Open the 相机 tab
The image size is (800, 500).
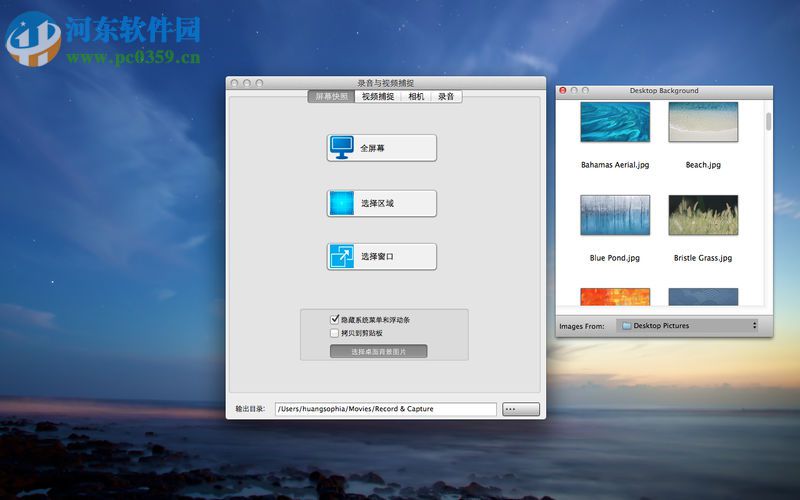(x=416, y=96)
